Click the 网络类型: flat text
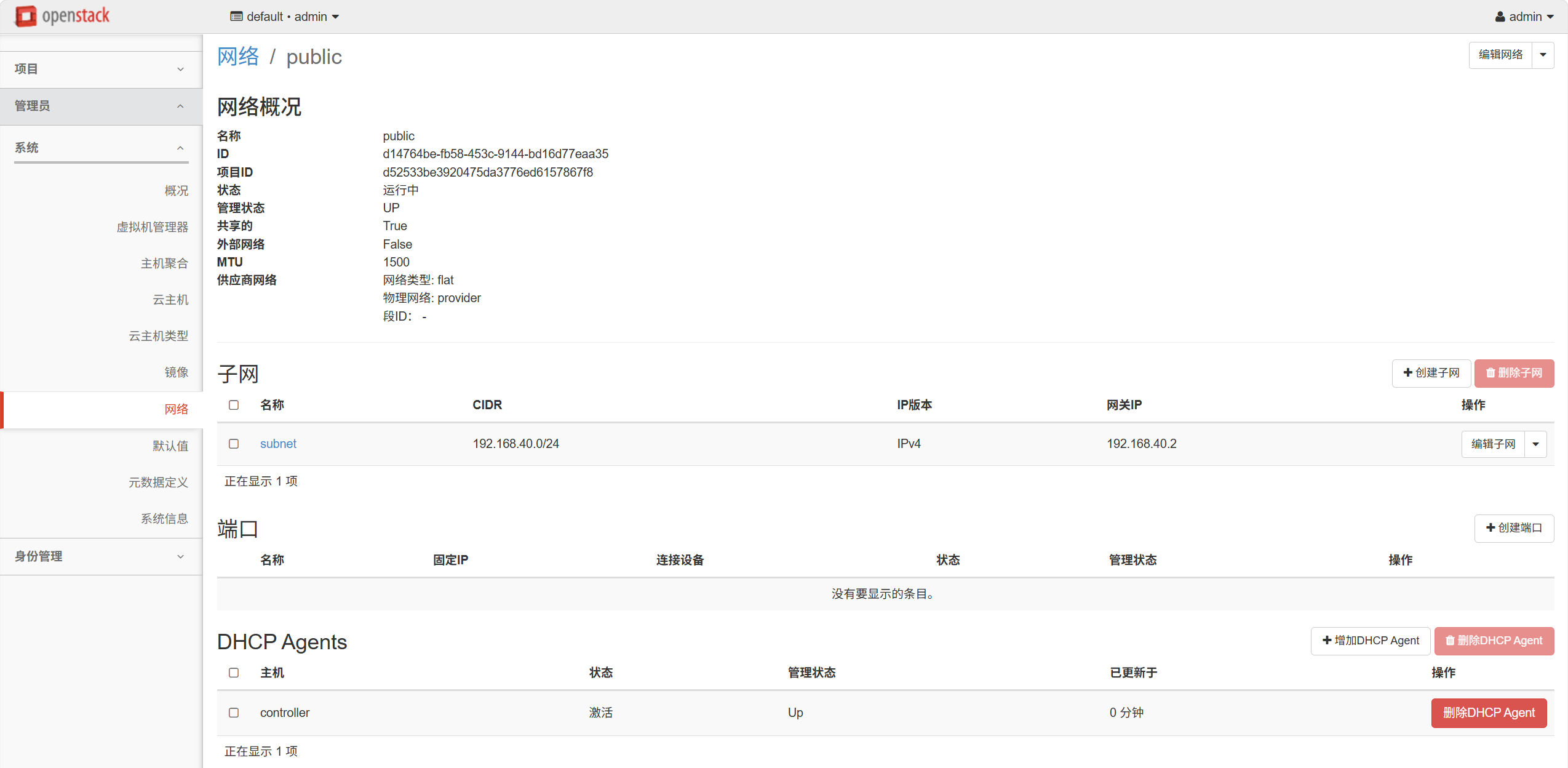 [418, 280]
